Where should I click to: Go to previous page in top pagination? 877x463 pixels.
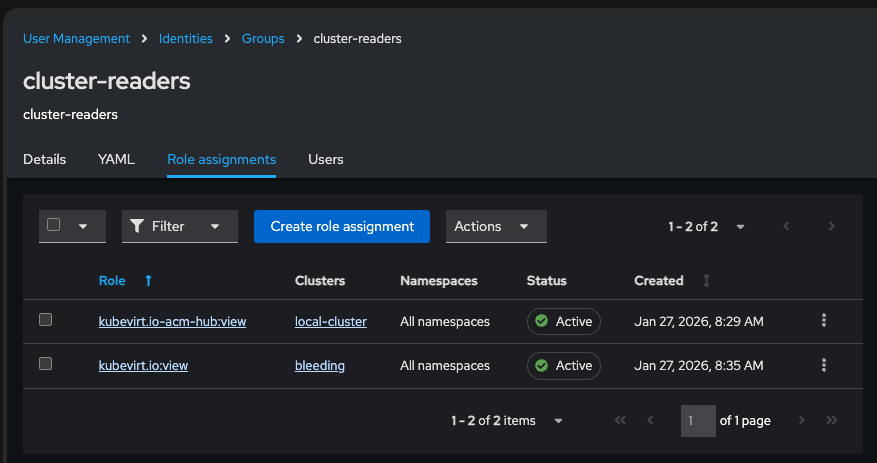[787, 227]
